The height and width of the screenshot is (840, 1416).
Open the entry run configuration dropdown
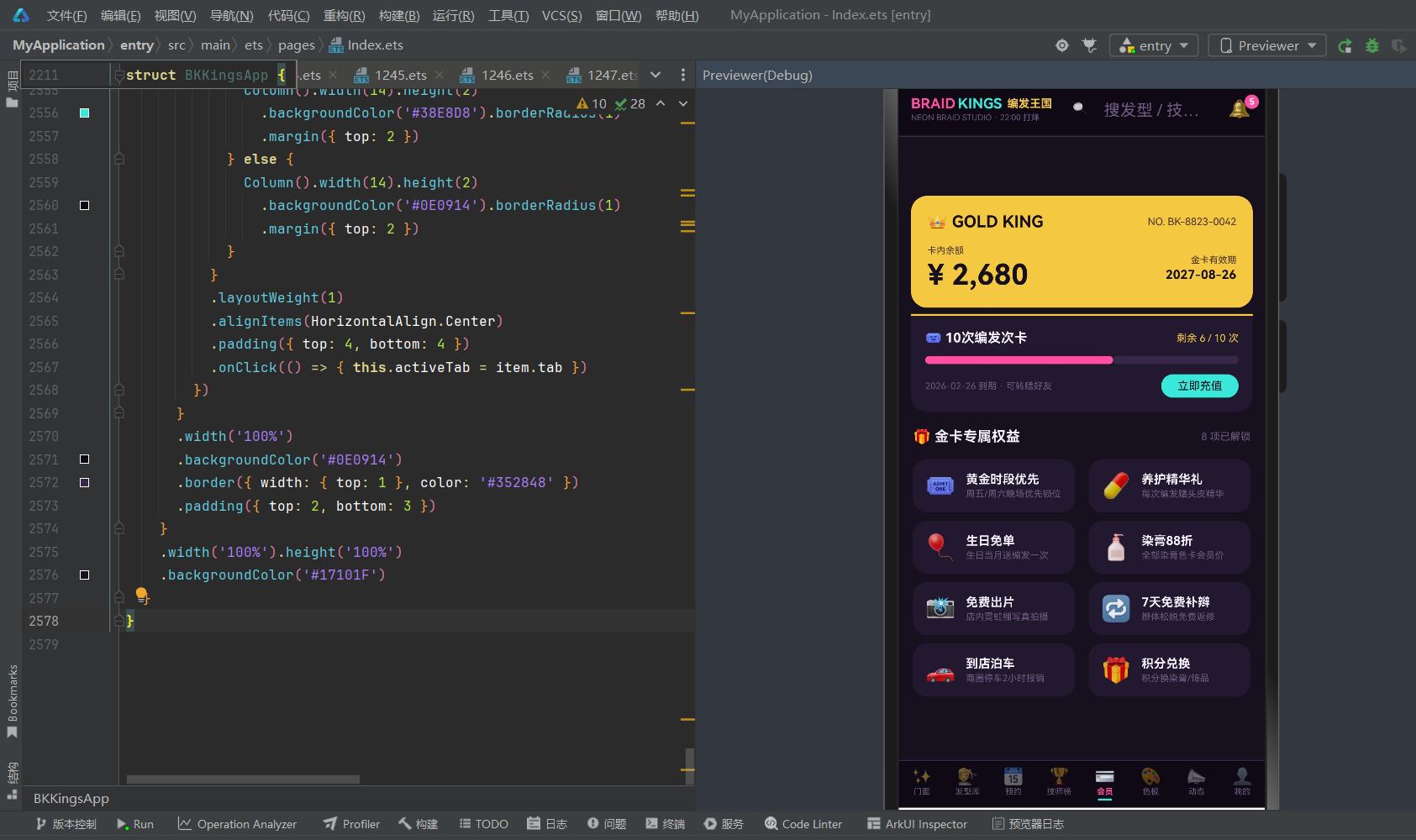pyautogui.click(x=1154, y=45)
